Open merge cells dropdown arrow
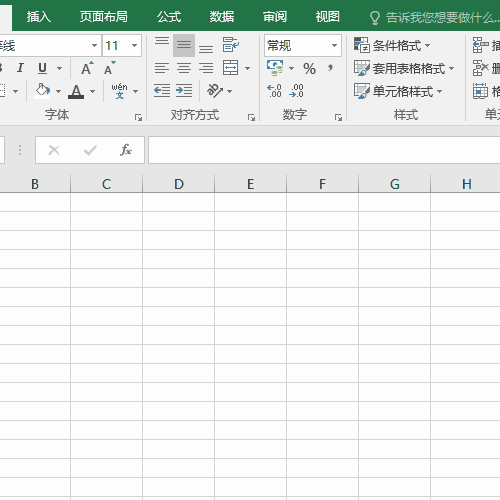The image size is (500, 500). coord(247,68)
